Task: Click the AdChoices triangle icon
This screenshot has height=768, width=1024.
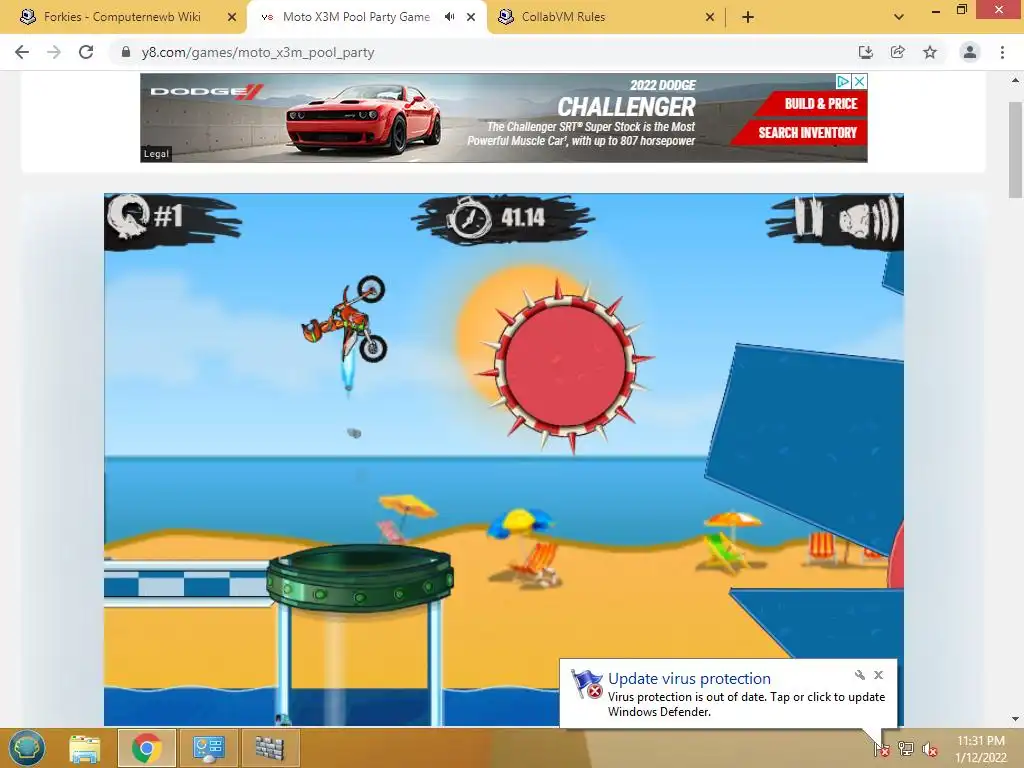Action: pos(843,81)
